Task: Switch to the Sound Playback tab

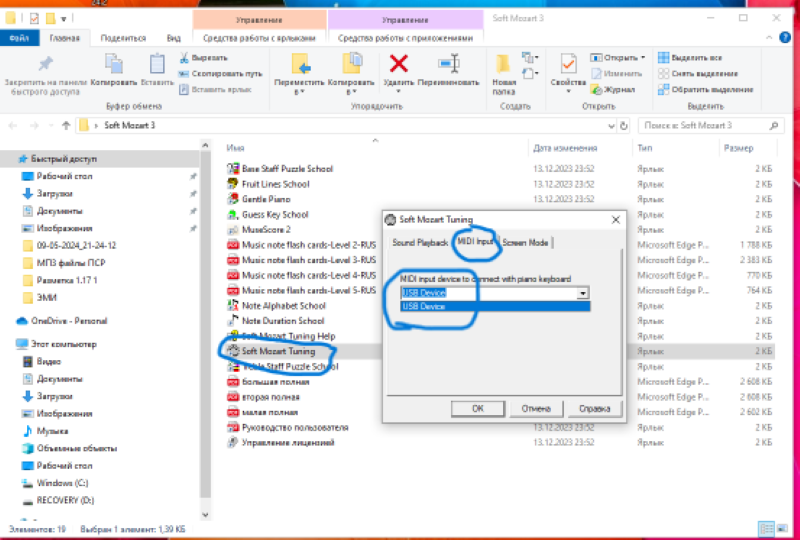Action: [x=420, y=242]
